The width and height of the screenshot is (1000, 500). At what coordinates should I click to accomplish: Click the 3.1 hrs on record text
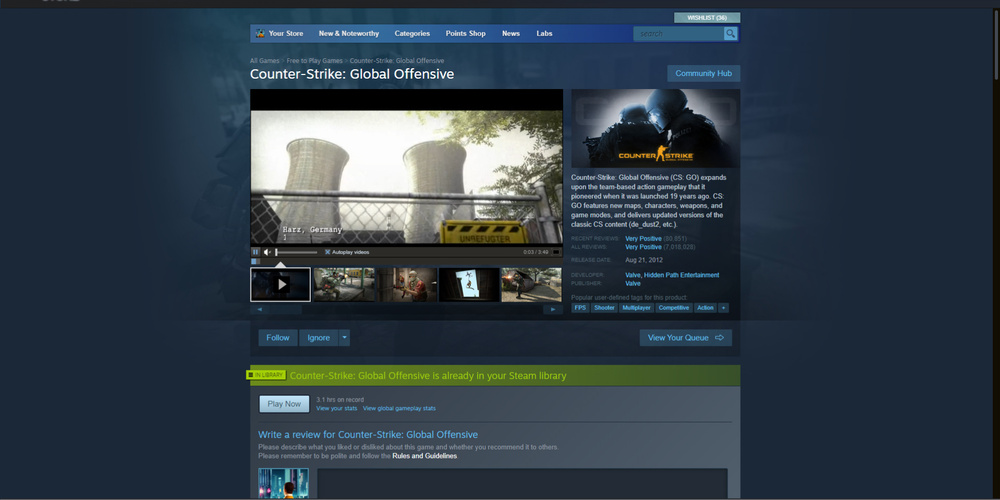point(340,400)
